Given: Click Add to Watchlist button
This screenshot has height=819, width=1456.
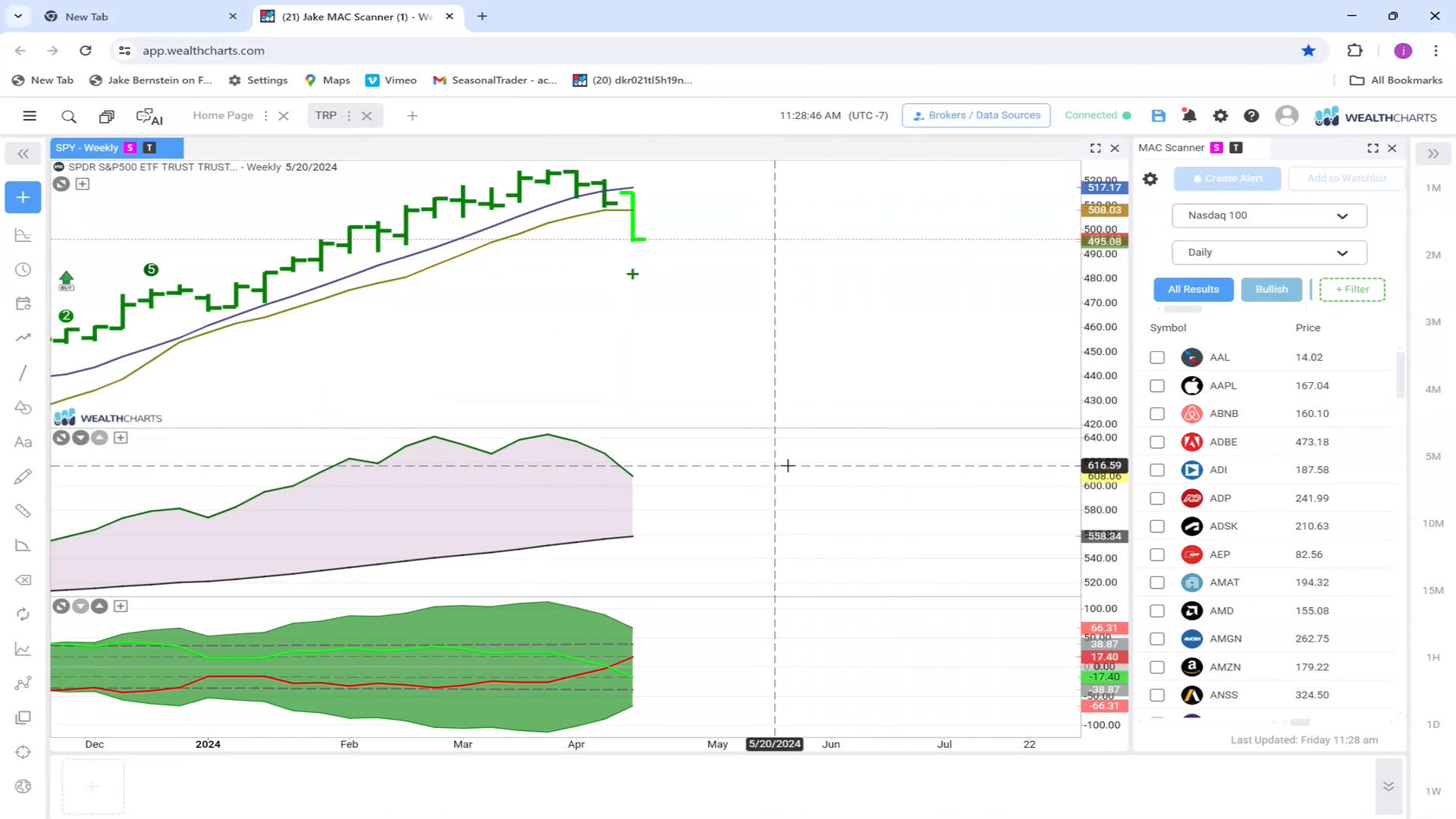Looking at the screenshot, I should point(1346,179).
